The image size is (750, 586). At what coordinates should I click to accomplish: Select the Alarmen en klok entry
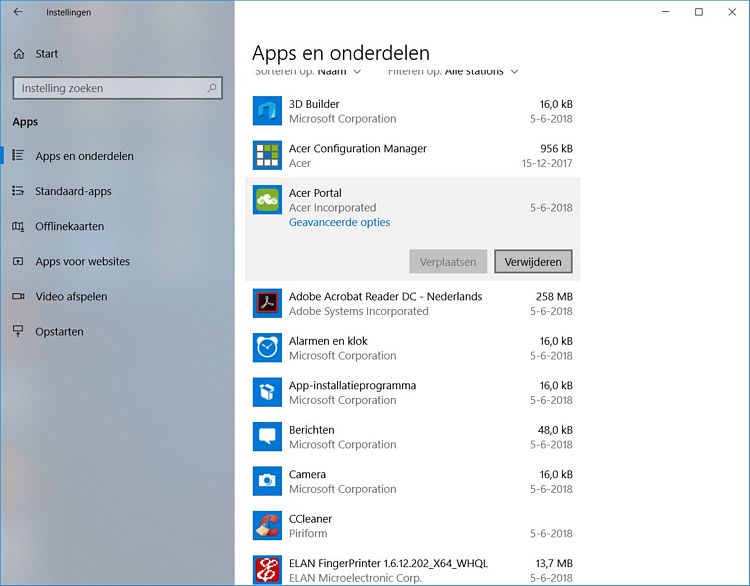pyautogui.click(x=328, y=341)
